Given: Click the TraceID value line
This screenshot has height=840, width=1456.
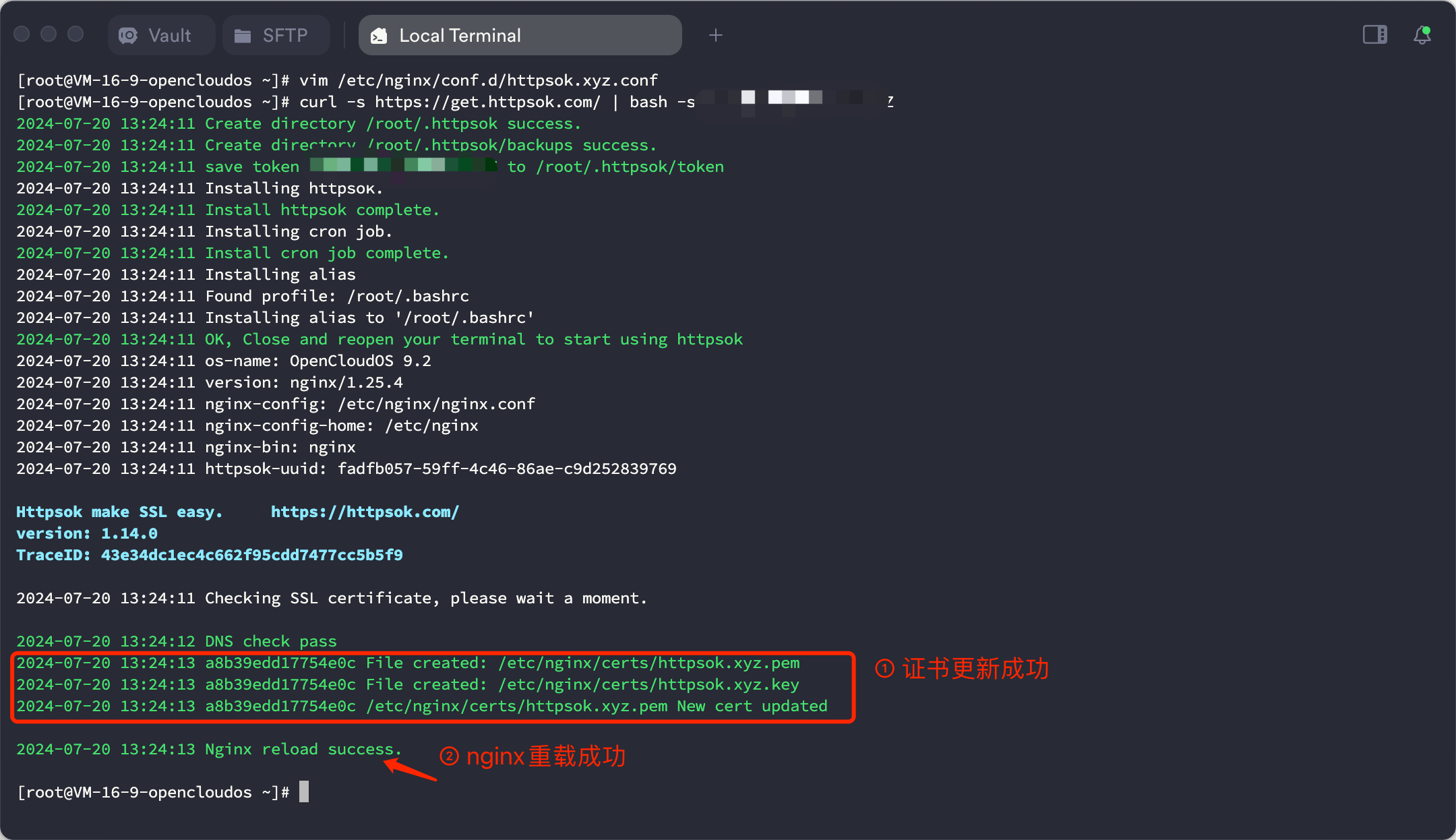Looking at the screenshot, I should 210,555.
